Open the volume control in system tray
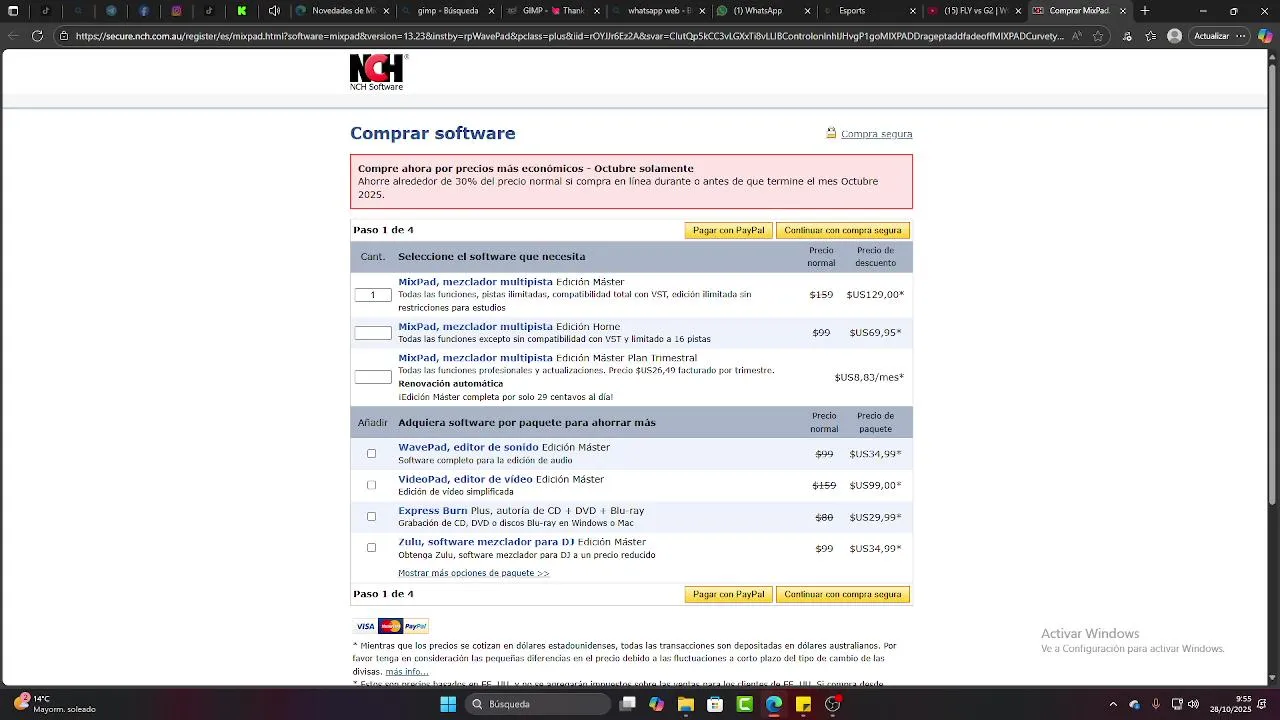1280x720 pixels. 1193,704
